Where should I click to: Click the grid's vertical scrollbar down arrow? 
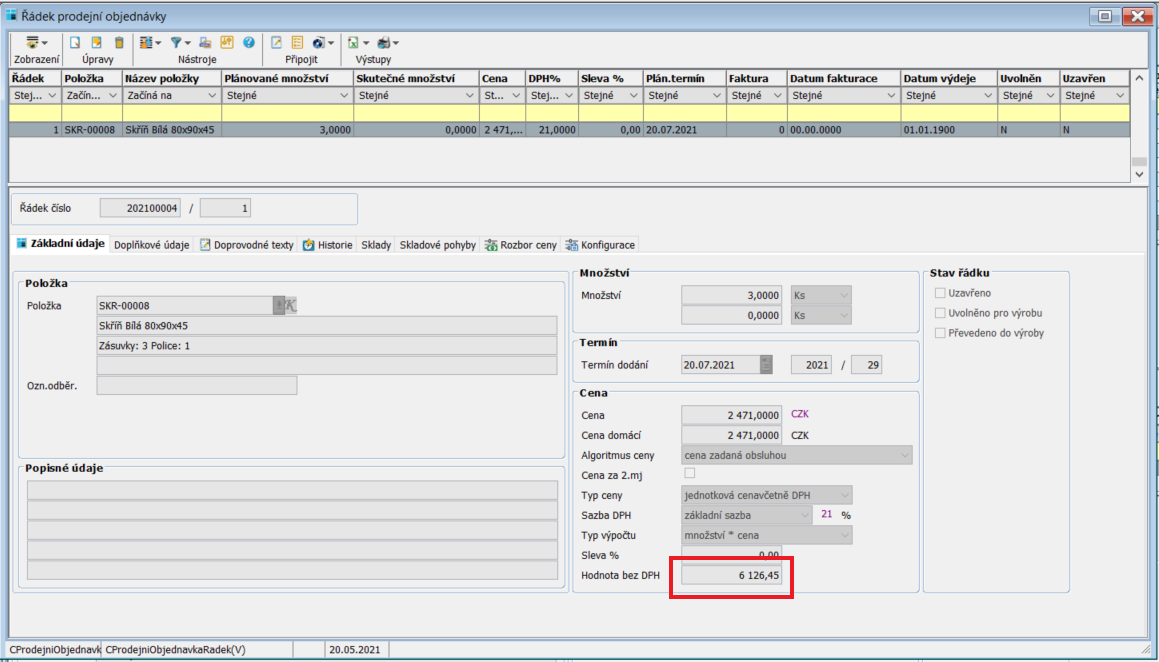(1139, 174)
